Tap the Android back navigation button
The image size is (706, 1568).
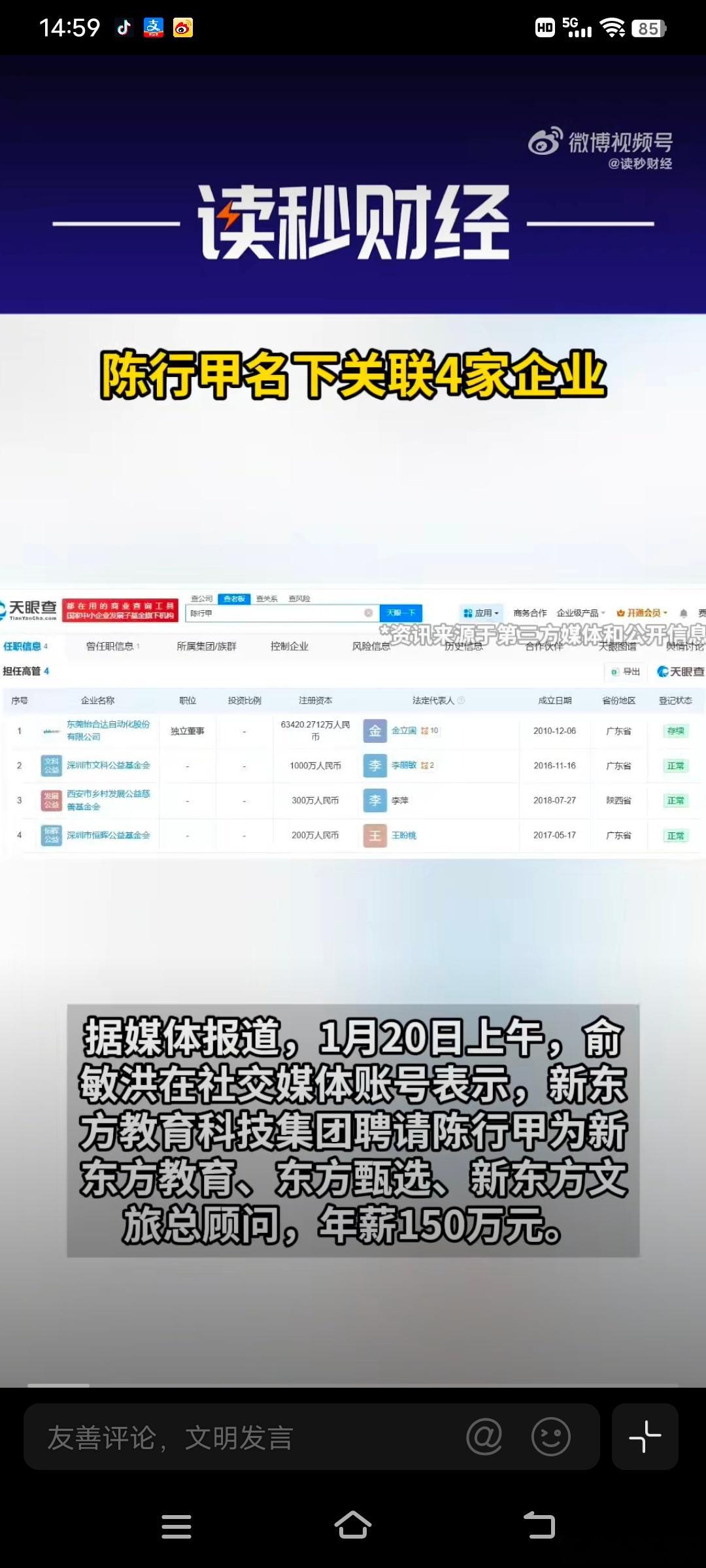tap(539, 1526)
